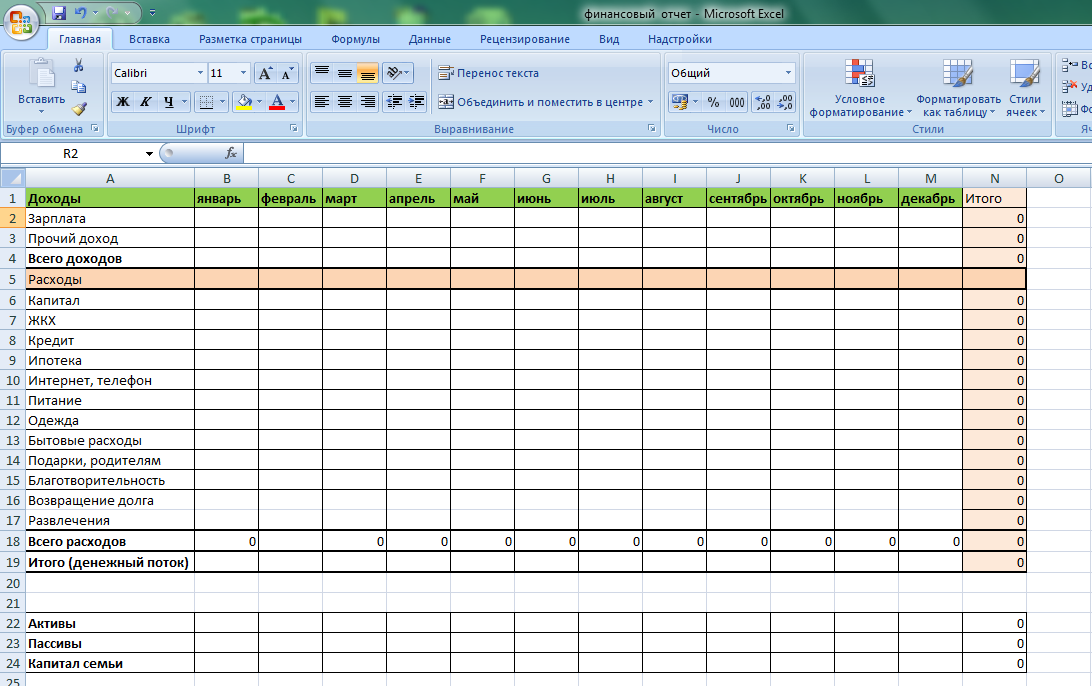Apply red font color A
Viewport: 1092px width, 686px height.
click(277, 102)
